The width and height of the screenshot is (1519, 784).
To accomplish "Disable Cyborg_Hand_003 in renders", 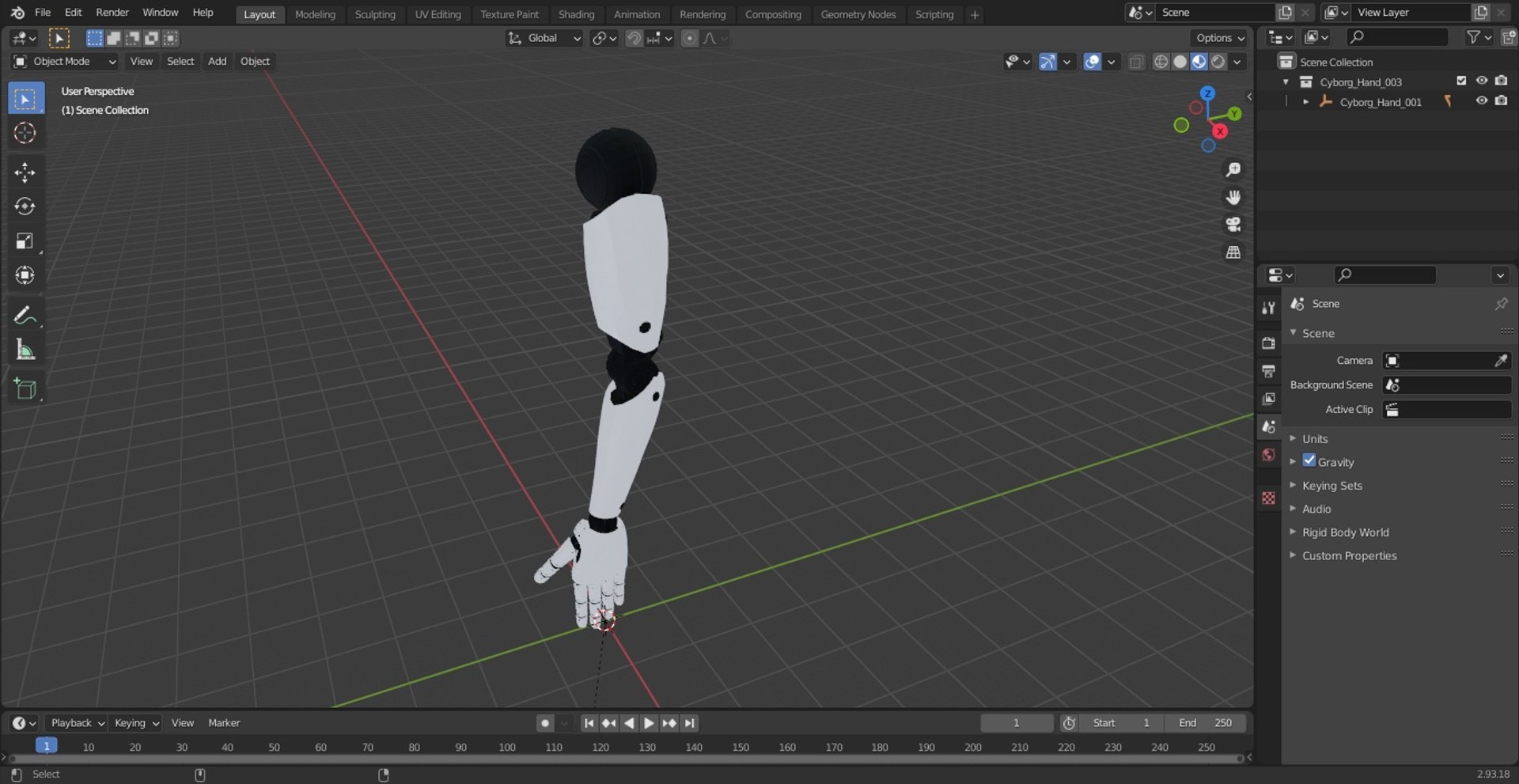I will tap(1502, 81).
